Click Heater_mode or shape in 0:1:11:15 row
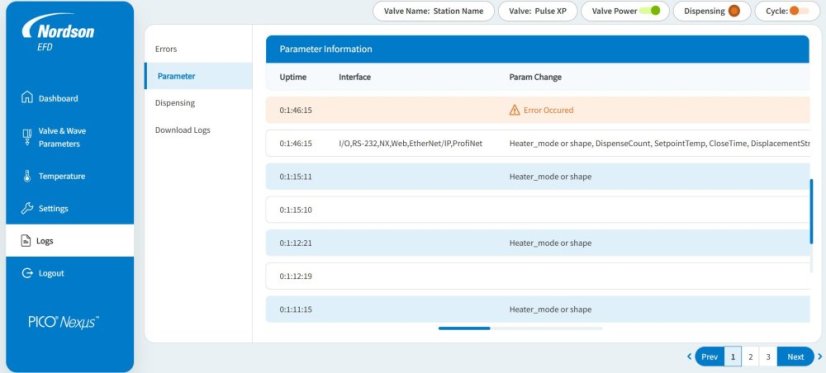This screenshot has width=826, height=373. tap(550, 309)
